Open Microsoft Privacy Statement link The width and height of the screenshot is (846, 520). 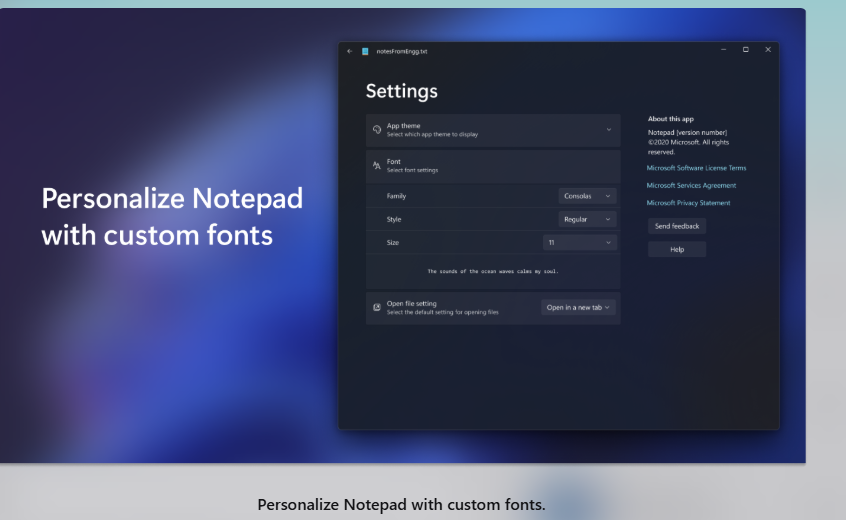coord(688,203)
